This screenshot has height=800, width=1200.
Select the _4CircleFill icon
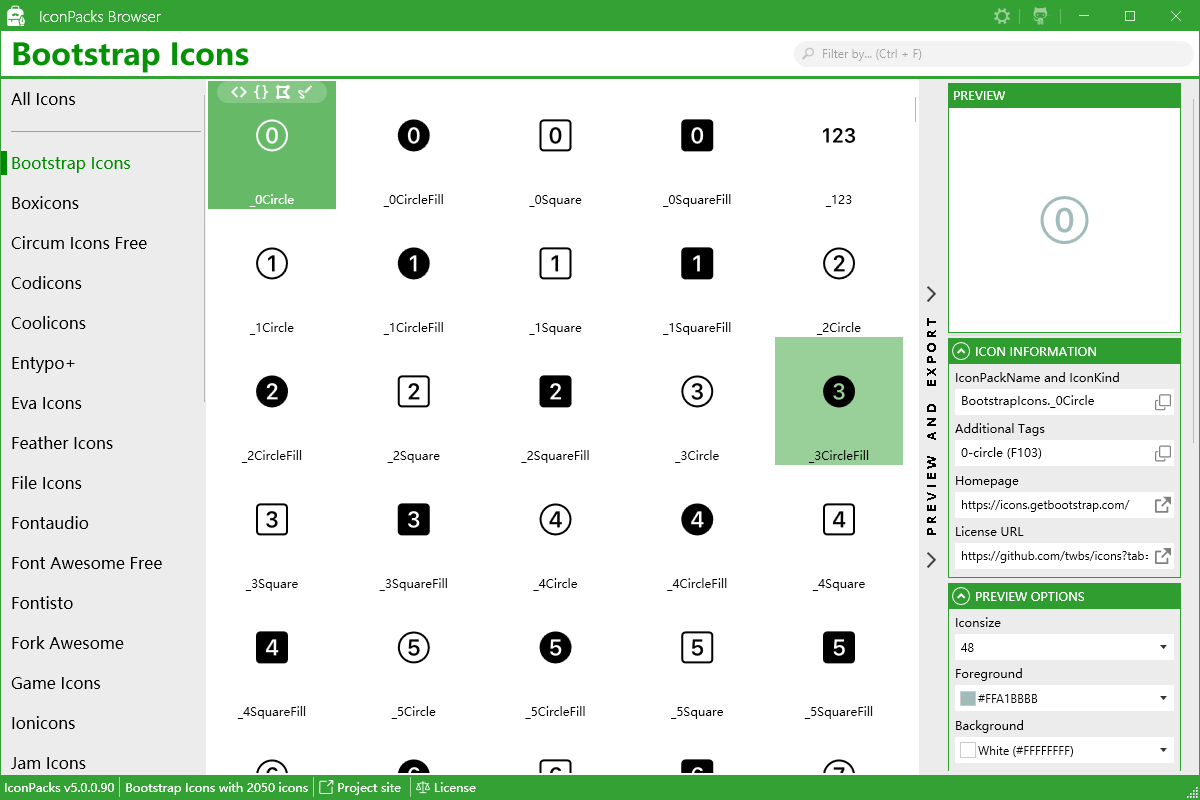[697, 529]
